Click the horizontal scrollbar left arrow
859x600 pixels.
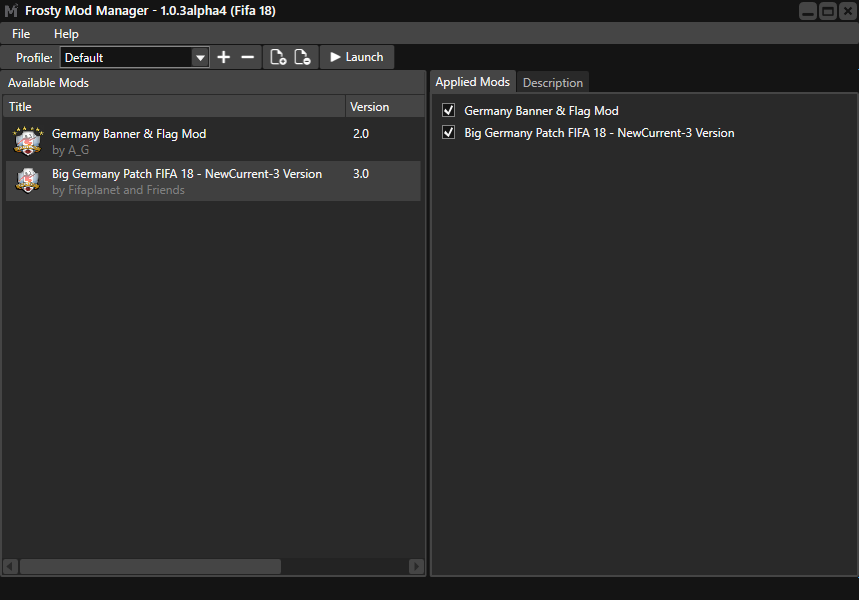coord(10,566)
